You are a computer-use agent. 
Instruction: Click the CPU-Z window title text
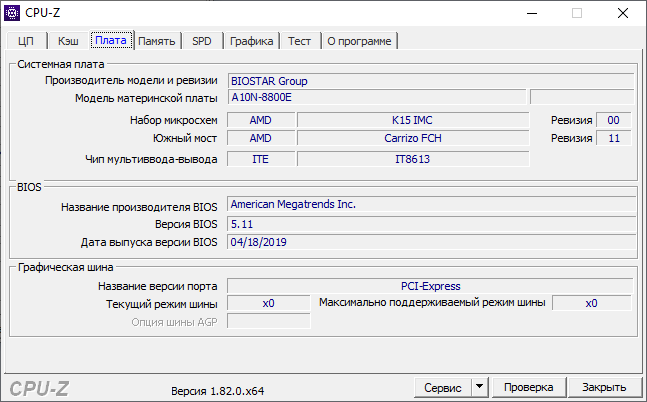43,13
